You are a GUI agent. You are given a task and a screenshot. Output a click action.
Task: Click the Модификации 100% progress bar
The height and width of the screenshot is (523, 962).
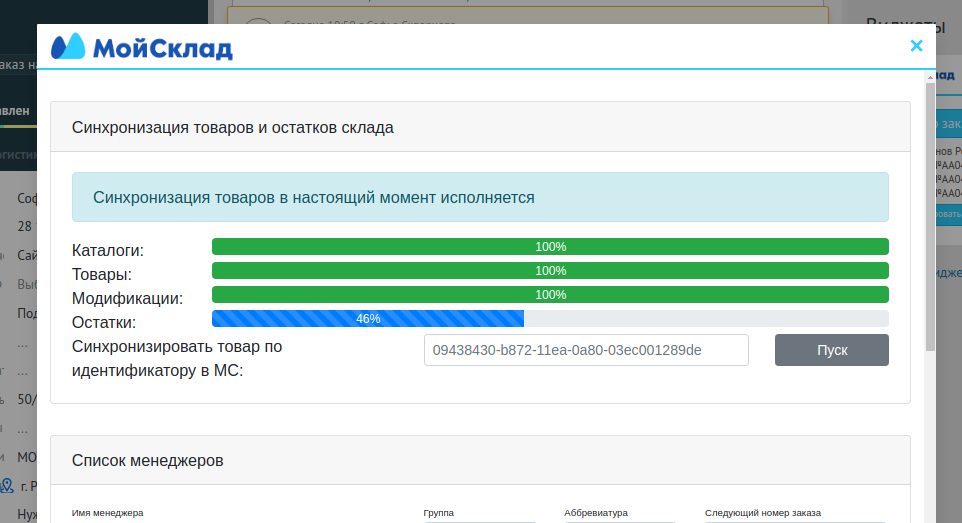[x=550, y=295]
